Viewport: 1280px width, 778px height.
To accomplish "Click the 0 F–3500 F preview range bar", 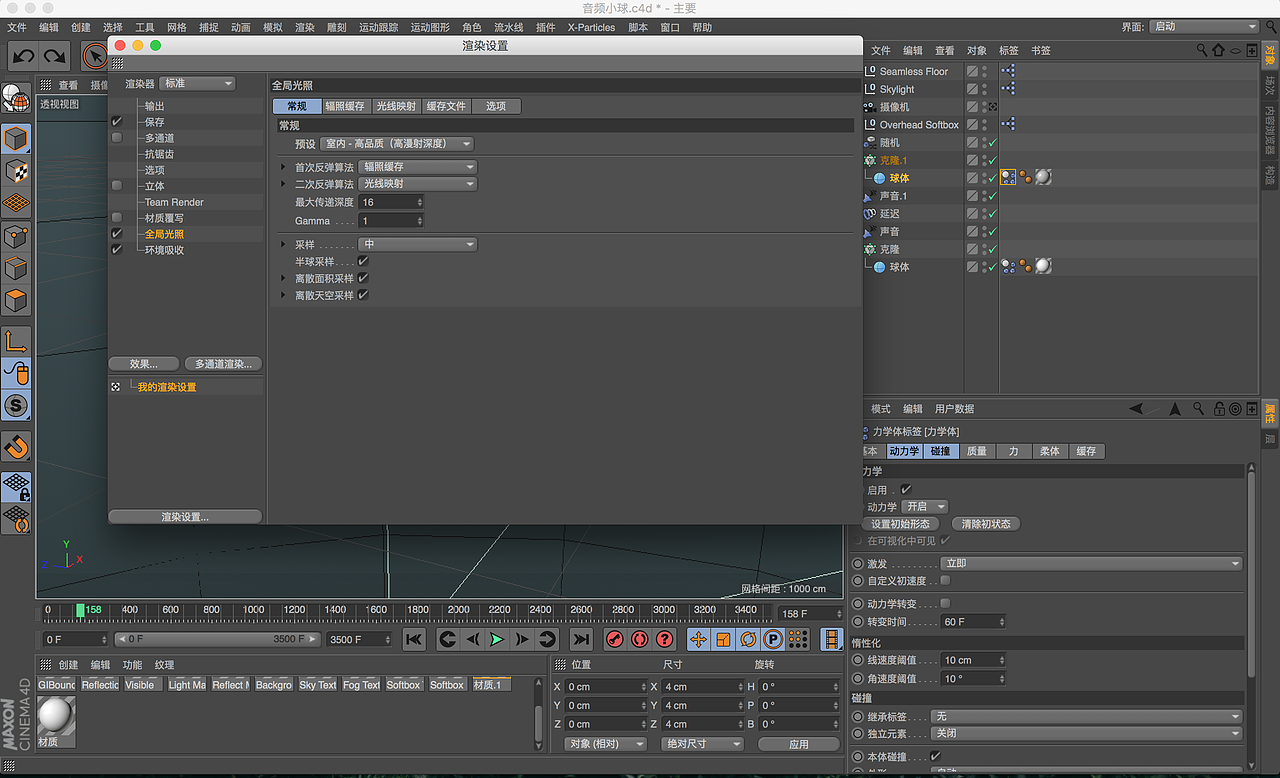I will 219,639.
